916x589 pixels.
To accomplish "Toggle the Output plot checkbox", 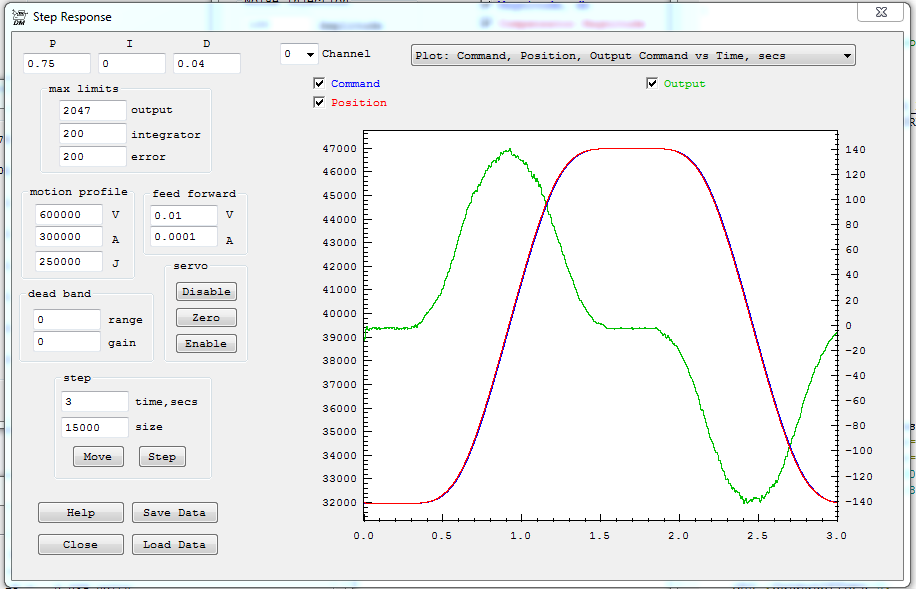I will click(x=652, y=84).
